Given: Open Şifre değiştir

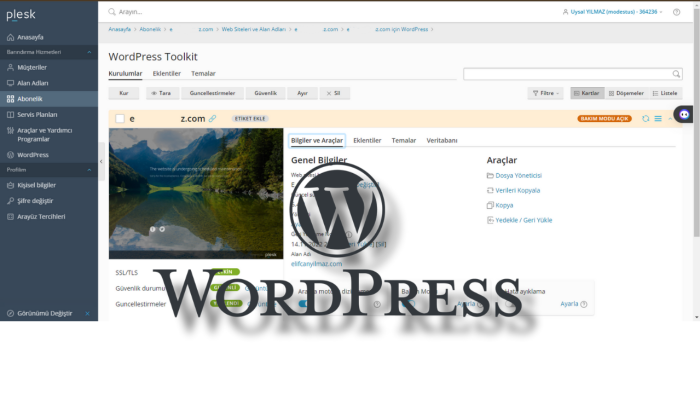Looking at the screenshot, I should coord(35,201).
